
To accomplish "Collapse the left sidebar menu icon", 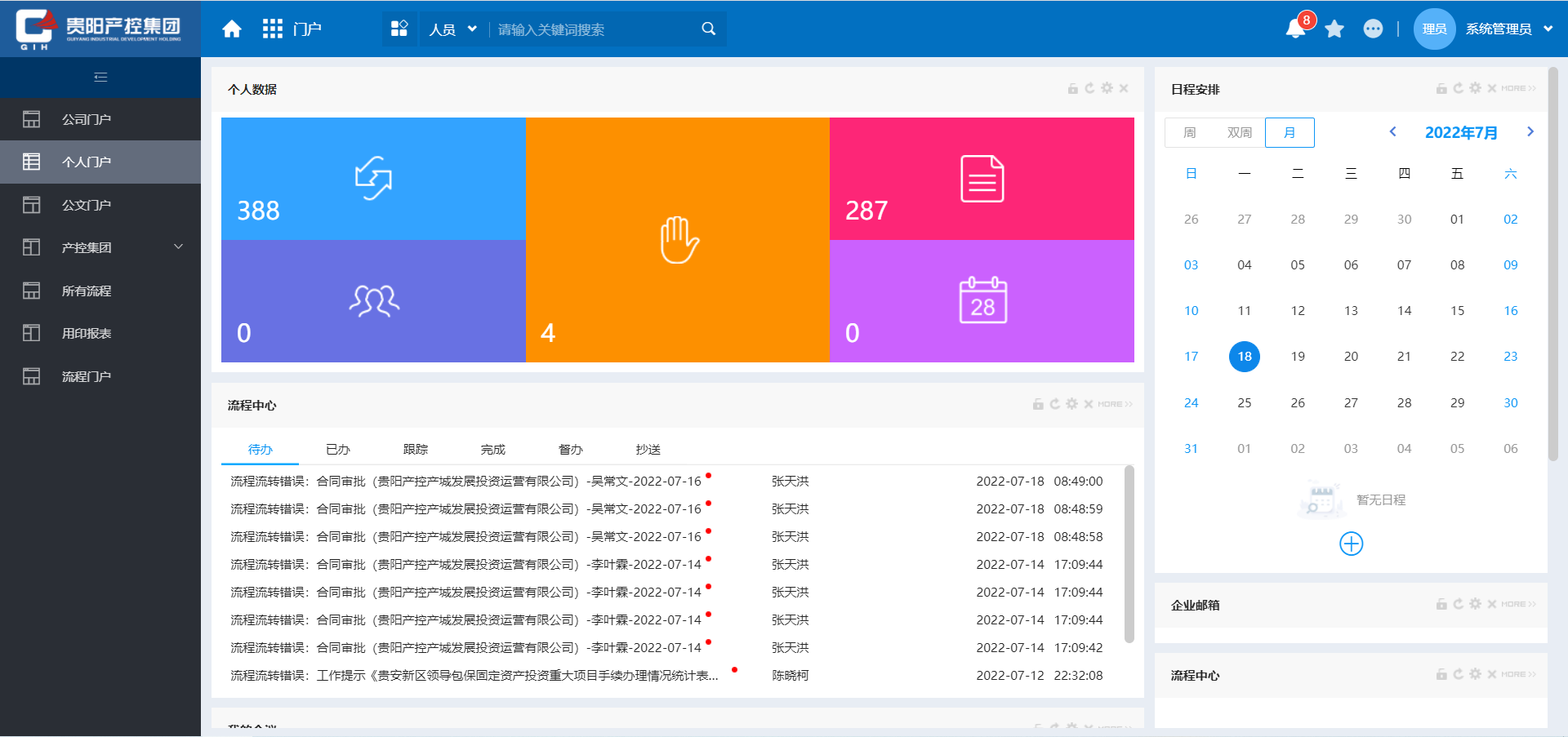I will (100, 78).
